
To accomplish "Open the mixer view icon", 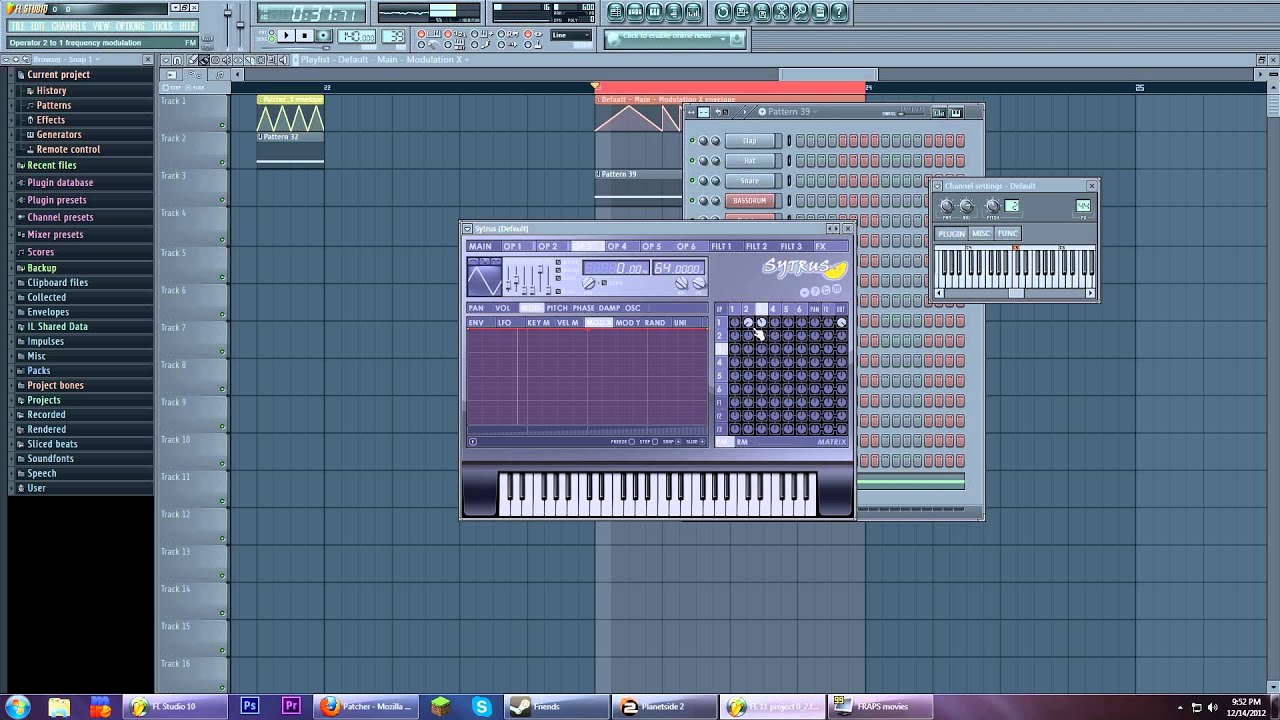I will click(x=693, y=12).
